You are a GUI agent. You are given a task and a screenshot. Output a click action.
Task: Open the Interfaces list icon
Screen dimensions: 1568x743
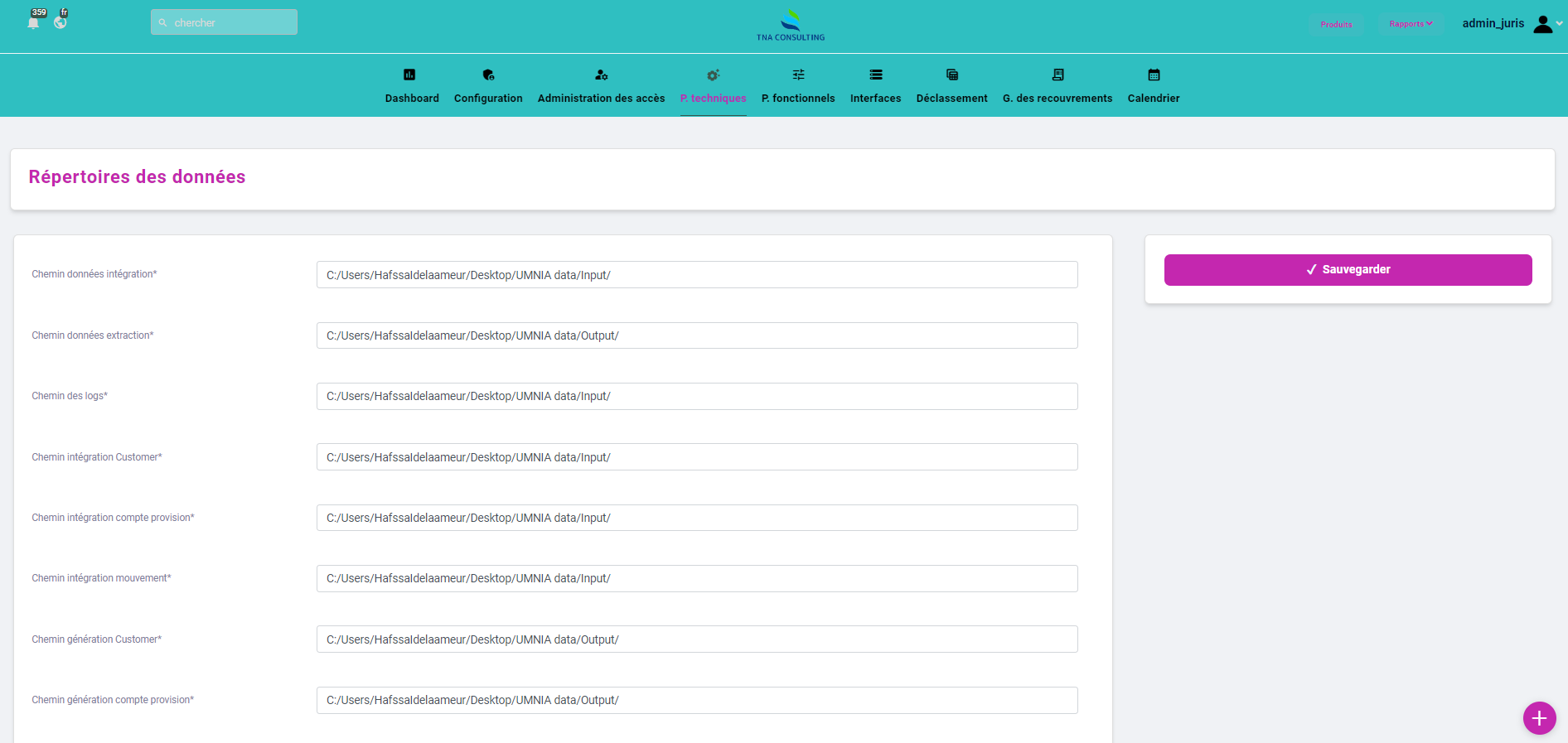(875, 75)
